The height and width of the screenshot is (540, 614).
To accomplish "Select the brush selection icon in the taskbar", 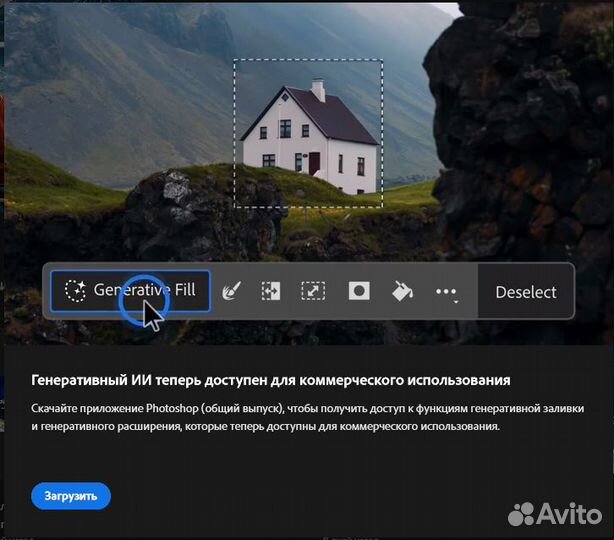I will tap(231, 291).
